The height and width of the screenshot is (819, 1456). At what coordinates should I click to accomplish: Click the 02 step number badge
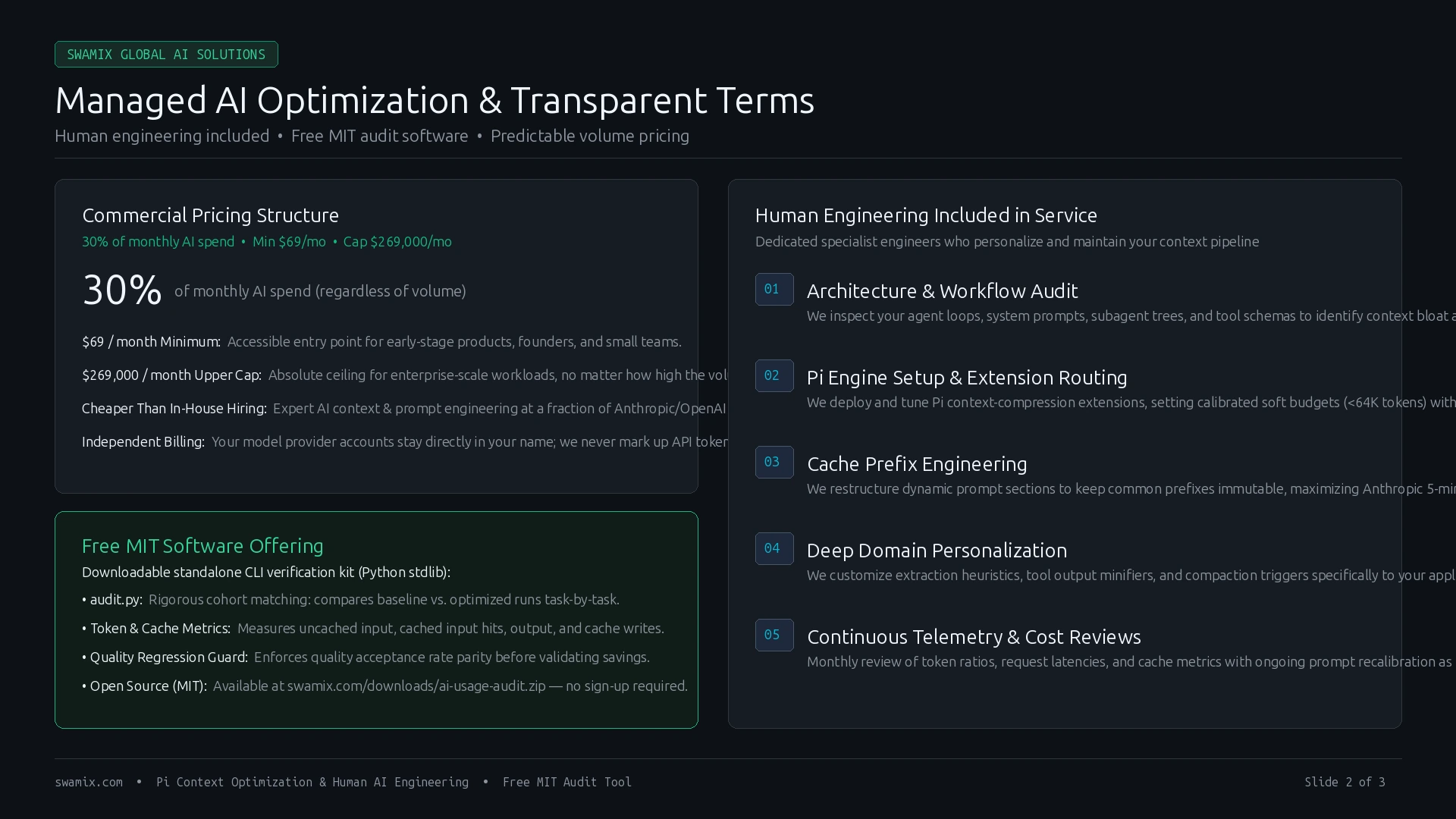[774, 375]
